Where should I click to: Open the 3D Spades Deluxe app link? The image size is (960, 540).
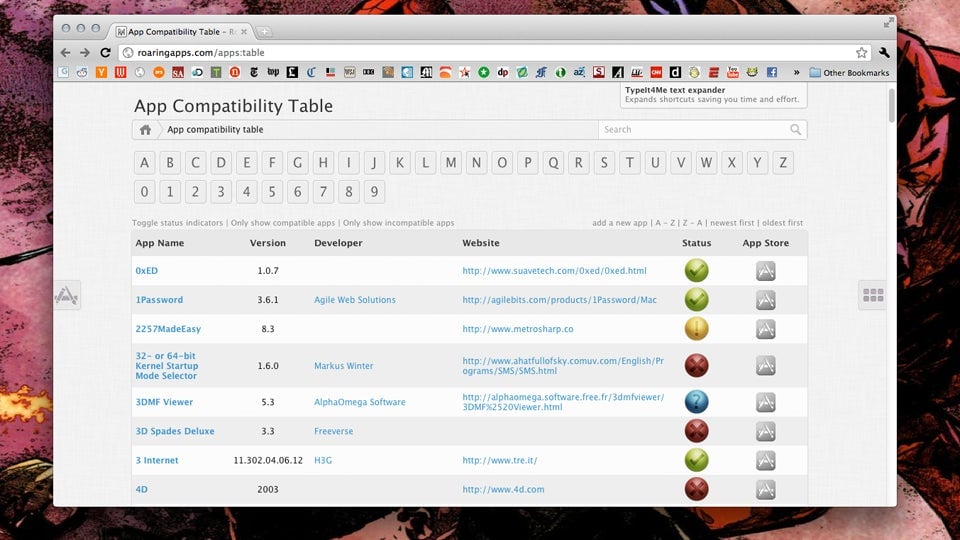click(175, 431)
